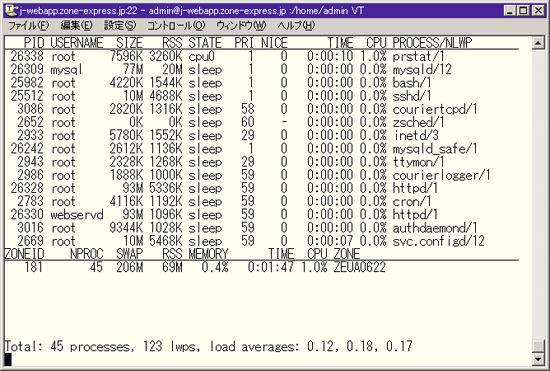Click the MEMORY header
Viewport: 550px width, 371px height.
tap(208, 254)
